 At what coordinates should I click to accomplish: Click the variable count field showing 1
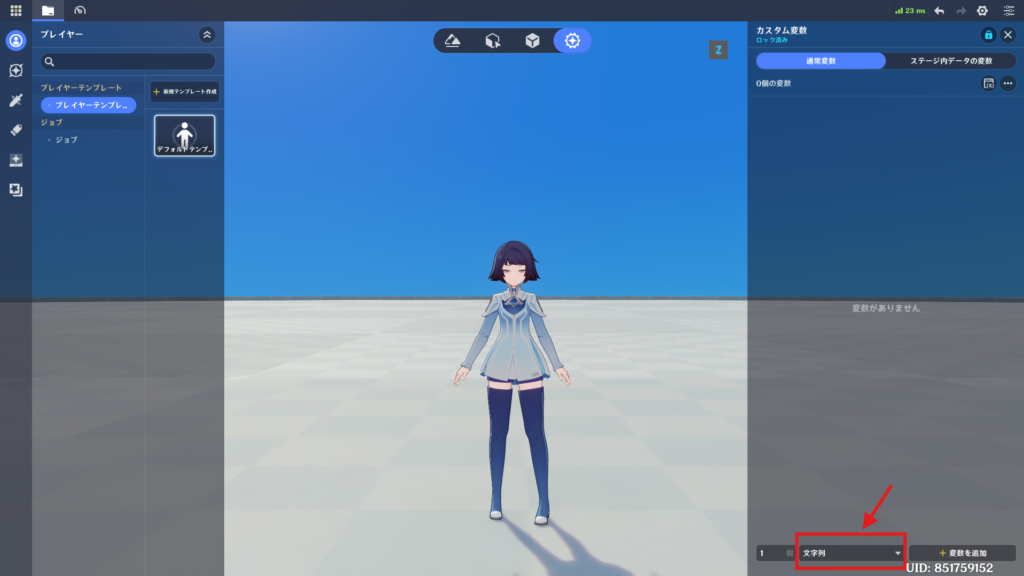[x=775, y=553]
